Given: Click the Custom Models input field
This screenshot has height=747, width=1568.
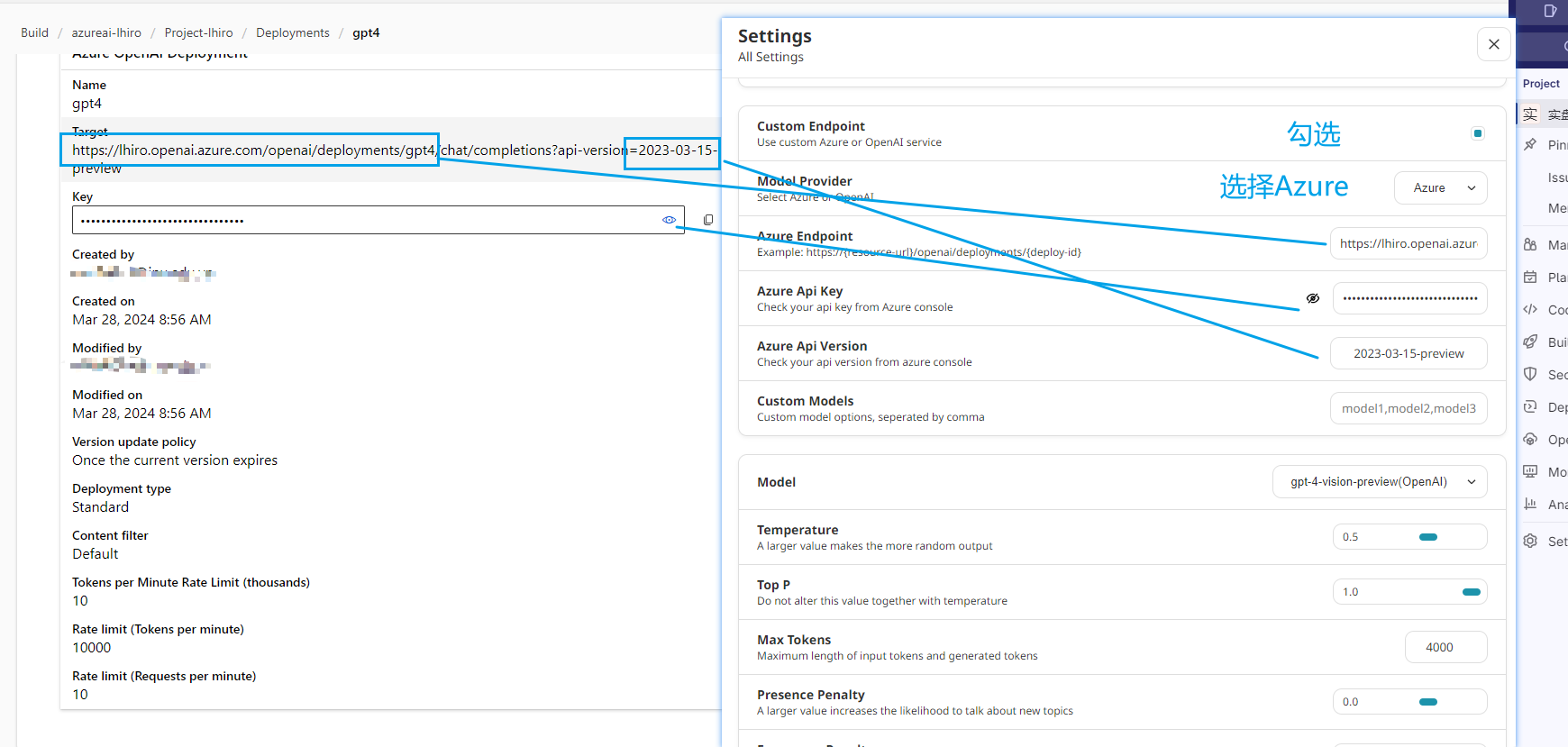Looking at the screenshot, I should click(x=1408, y=408).
